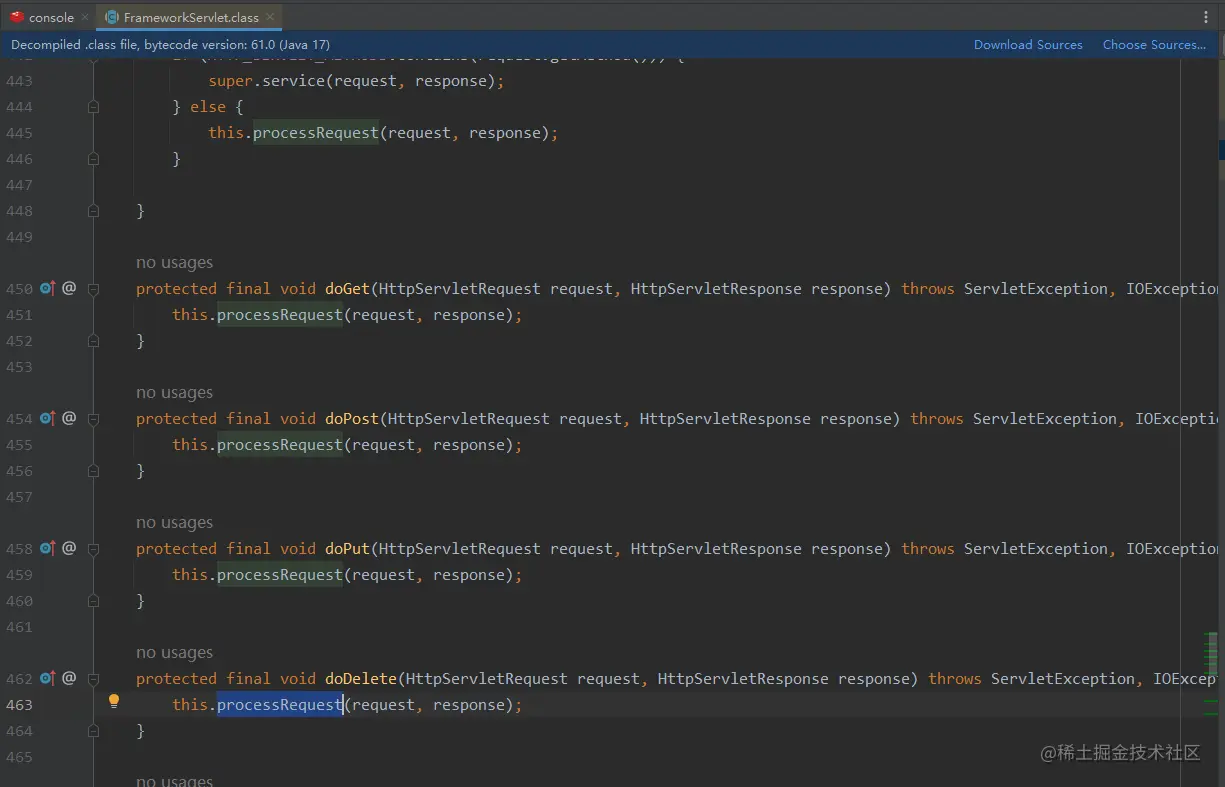This screenshot has height=787, width=1225.
Task: Click the FrameworkServlet.class tab's class file icon
Action: click(x=112, y=17)
